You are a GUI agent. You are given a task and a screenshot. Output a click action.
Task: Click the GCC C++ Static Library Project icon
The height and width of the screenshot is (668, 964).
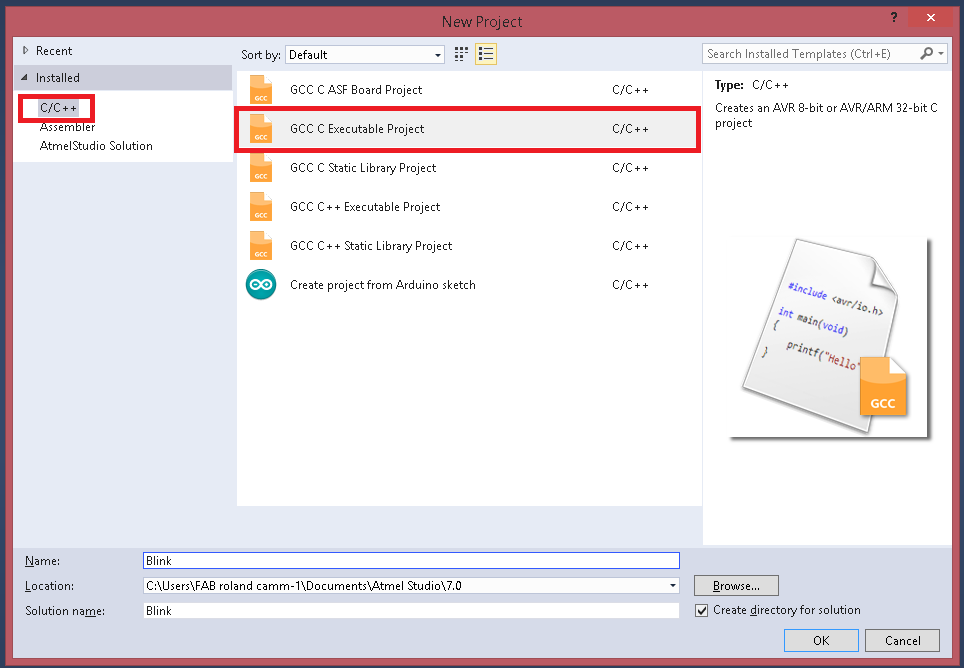point(261,246)
